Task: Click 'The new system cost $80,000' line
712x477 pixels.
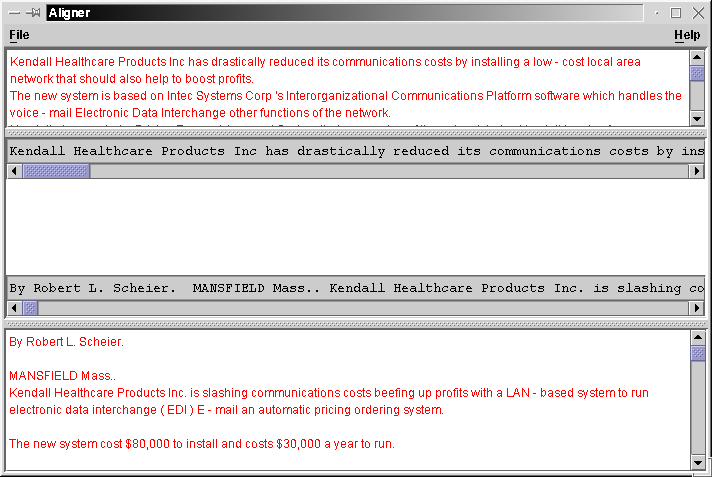Action: coord(202,443)
